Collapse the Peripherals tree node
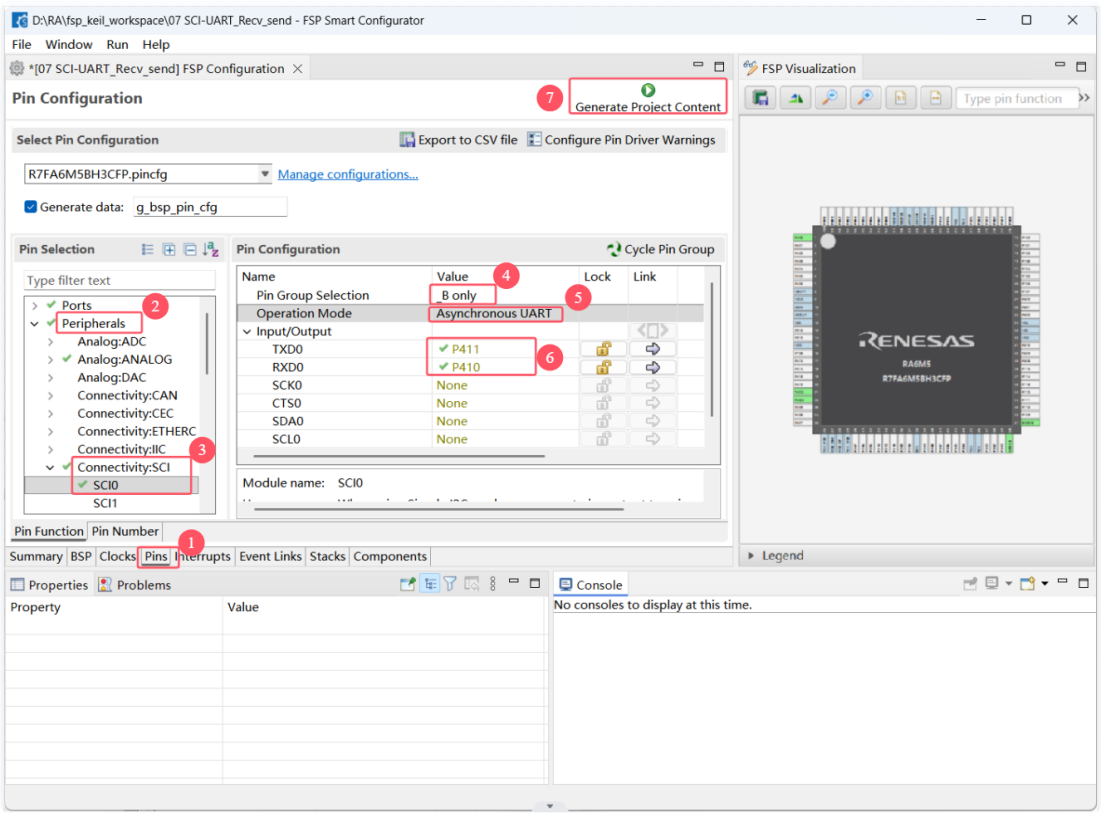 [34, 324]
